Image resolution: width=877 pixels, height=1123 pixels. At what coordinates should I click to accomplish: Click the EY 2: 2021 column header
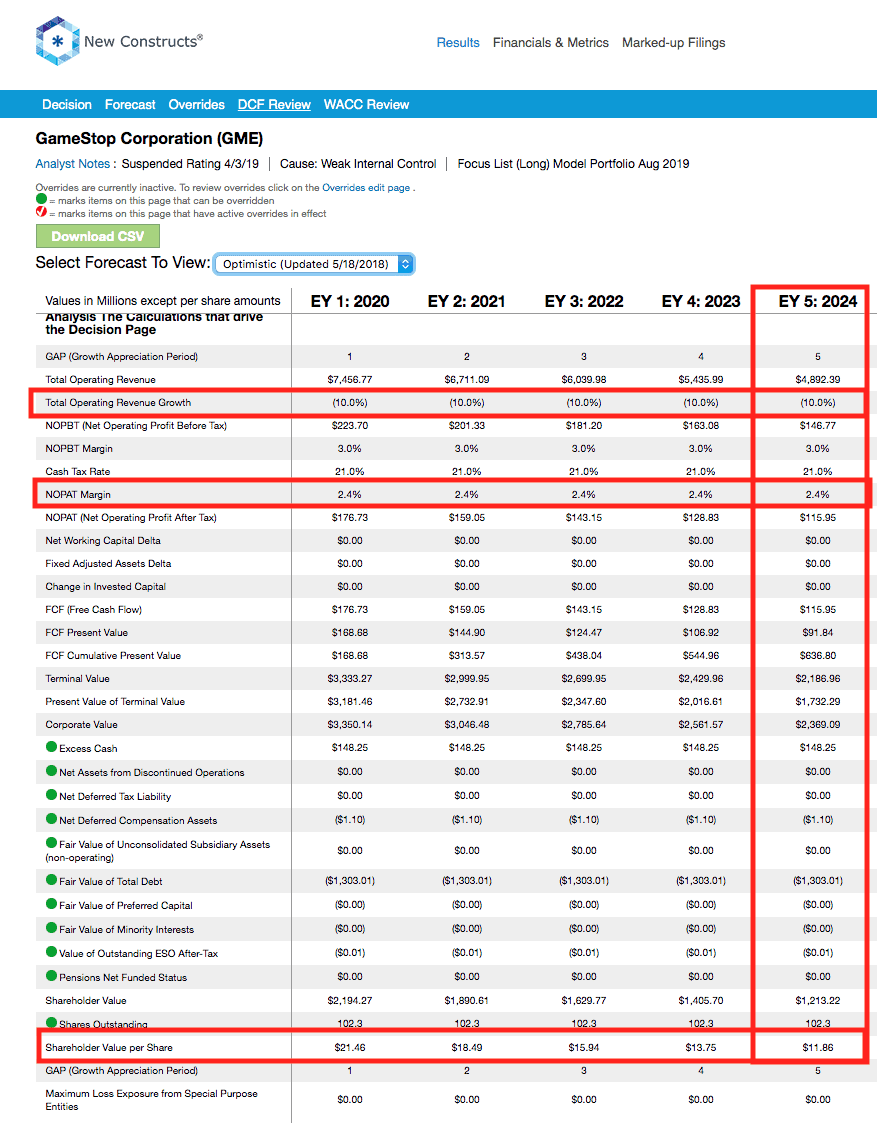tap(467, 302)
